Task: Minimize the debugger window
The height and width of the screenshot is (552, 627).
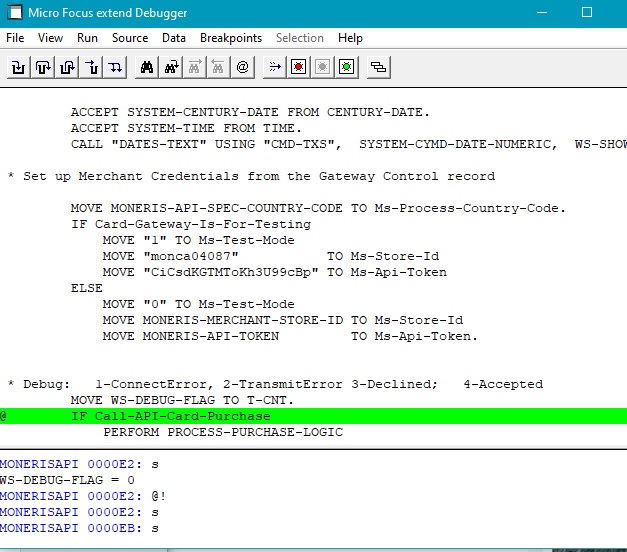Action: 542,12
